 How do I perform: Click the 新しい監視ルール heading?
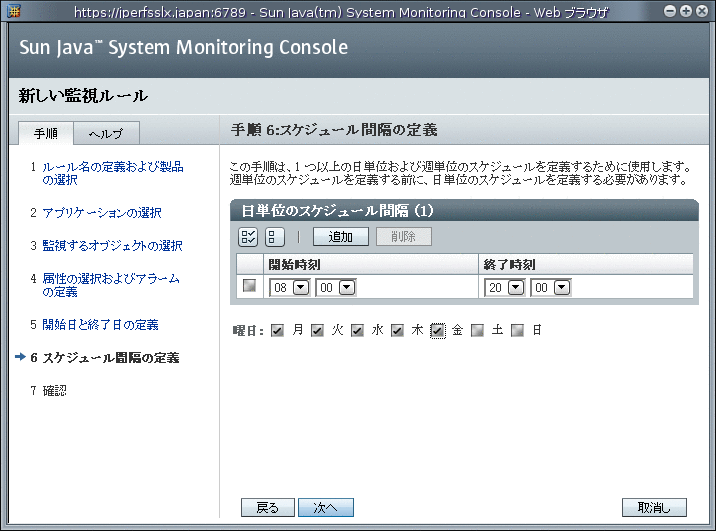point(83,96)
